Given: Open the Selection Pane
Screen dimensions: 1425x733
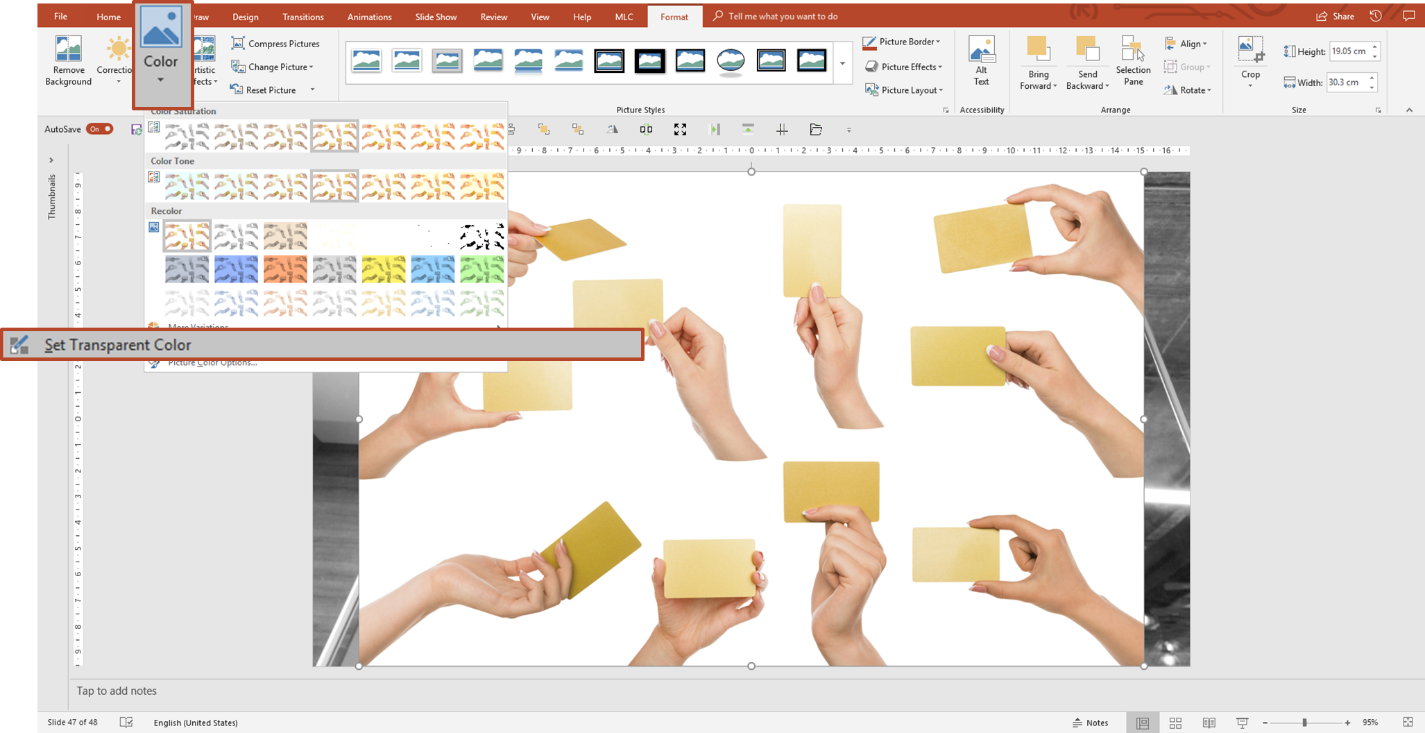Looking at the screenshot, I should click(1133, 60).
